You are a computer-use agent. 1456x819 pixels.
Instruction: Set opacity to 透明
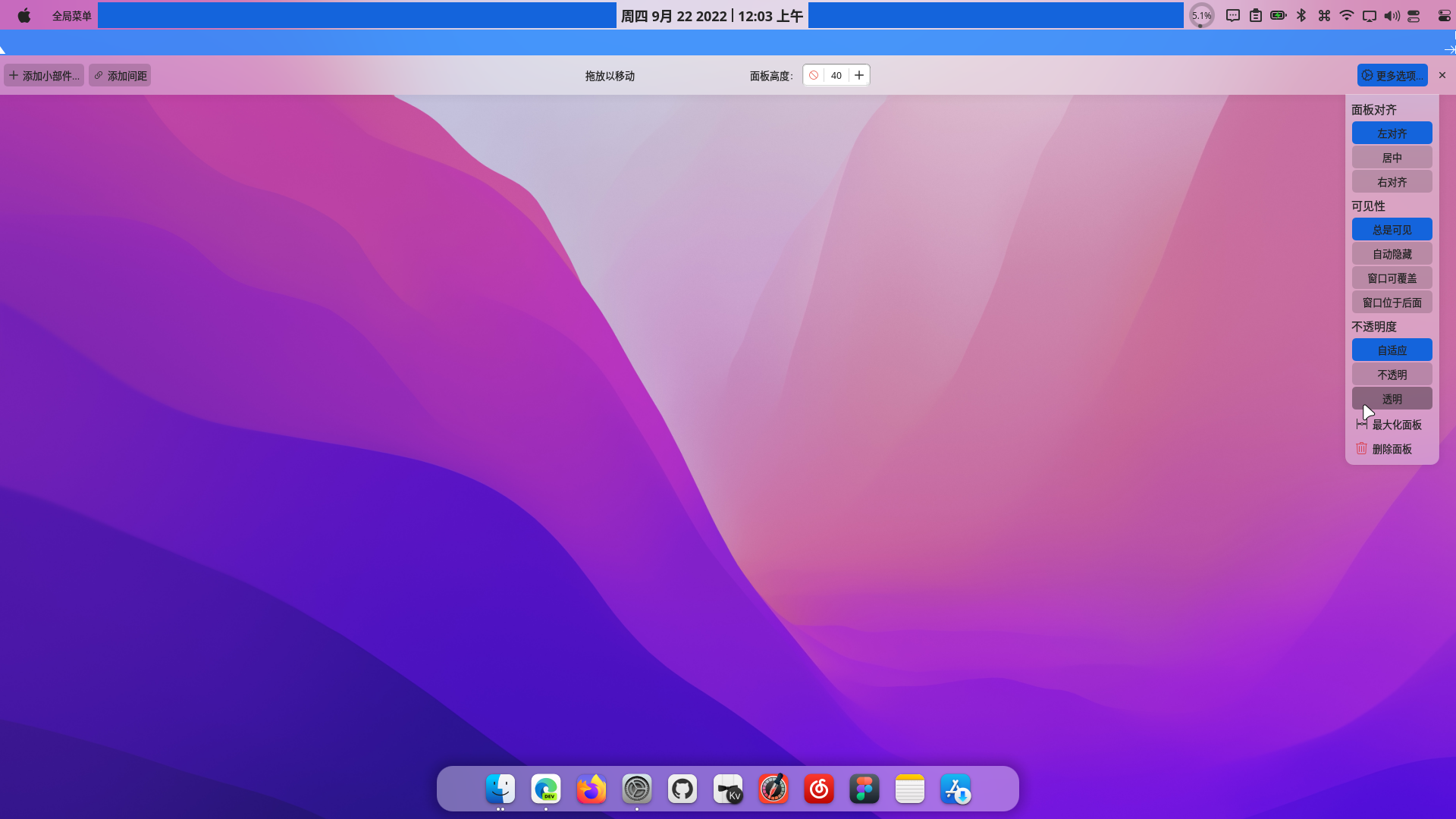coord(1392,398)
